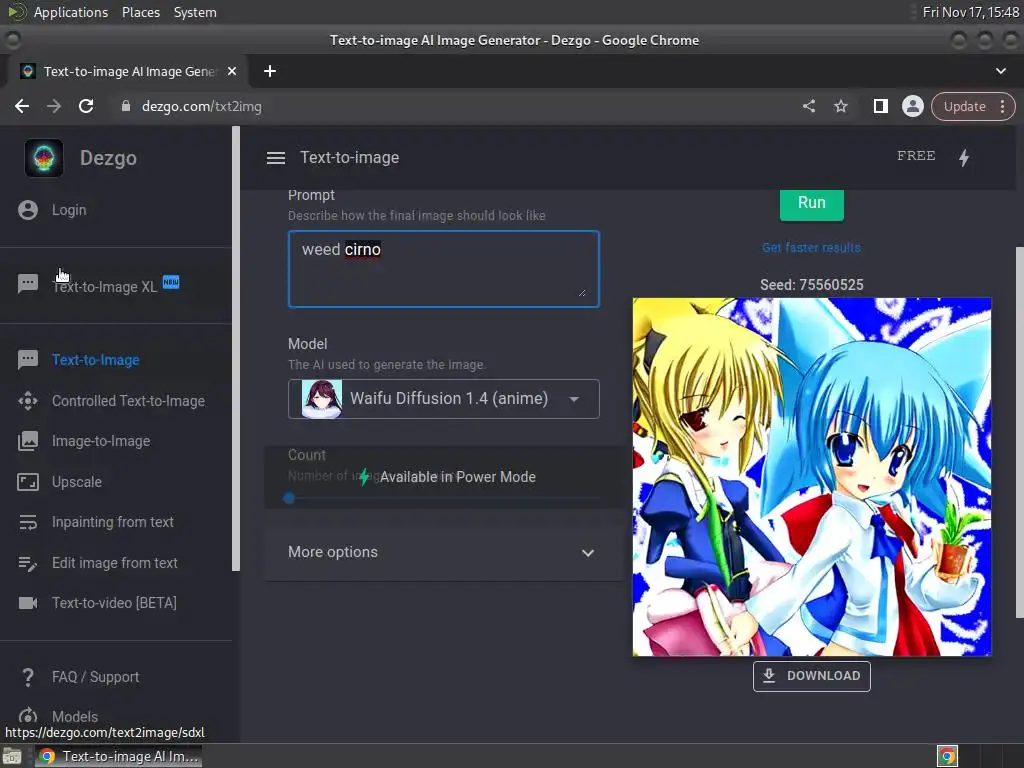Click the Power Mode lightning bolt icon
The image size is (1024, 768).
pyautogui.click(x=964, y=157)
